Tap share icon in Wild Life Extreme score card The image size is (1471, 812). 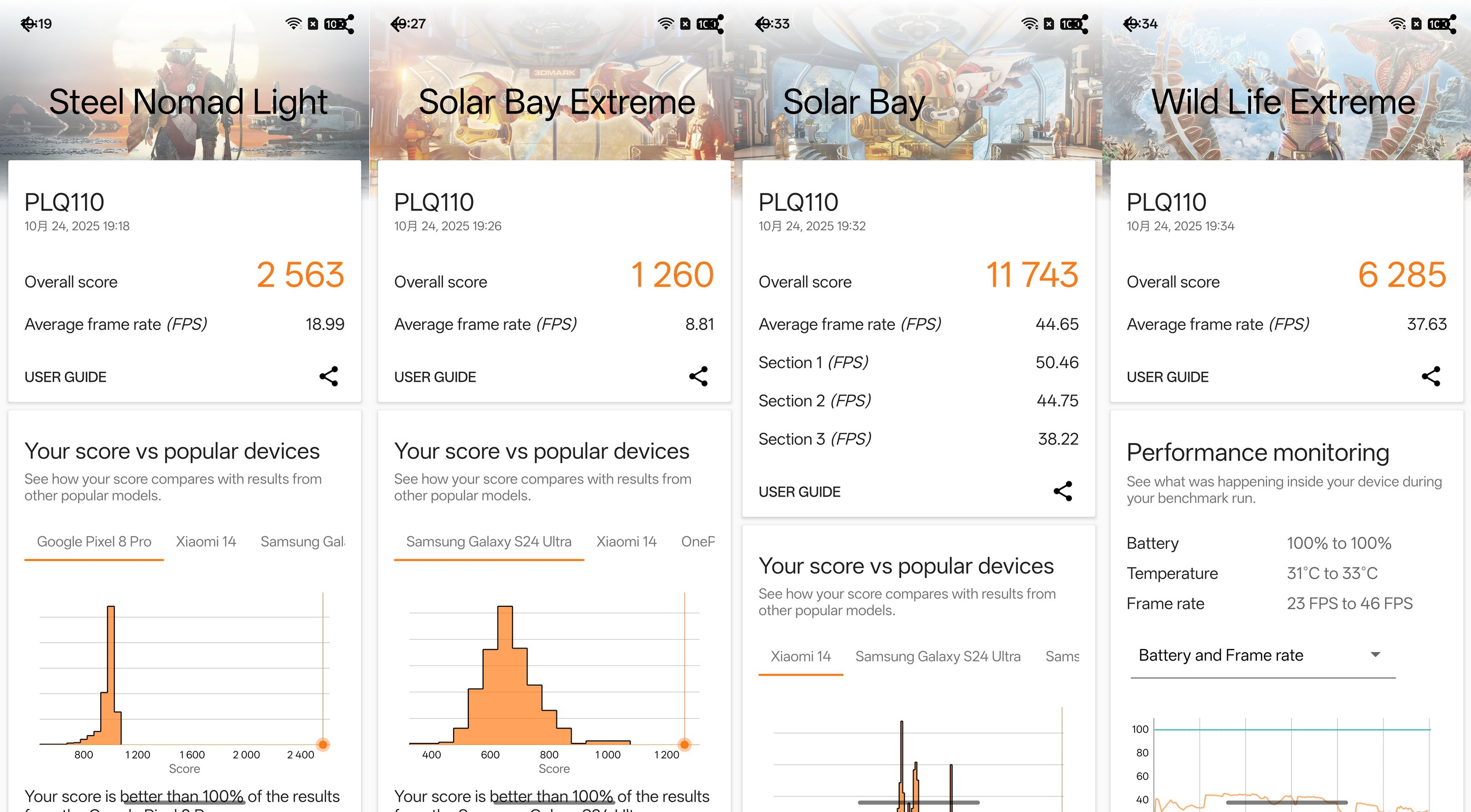(x=1431, y=376)
